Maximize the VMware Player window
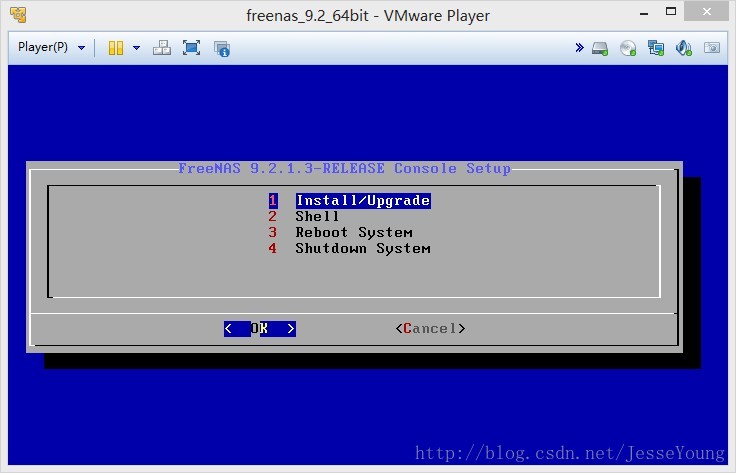736x473 pixels. click(671, 11)
